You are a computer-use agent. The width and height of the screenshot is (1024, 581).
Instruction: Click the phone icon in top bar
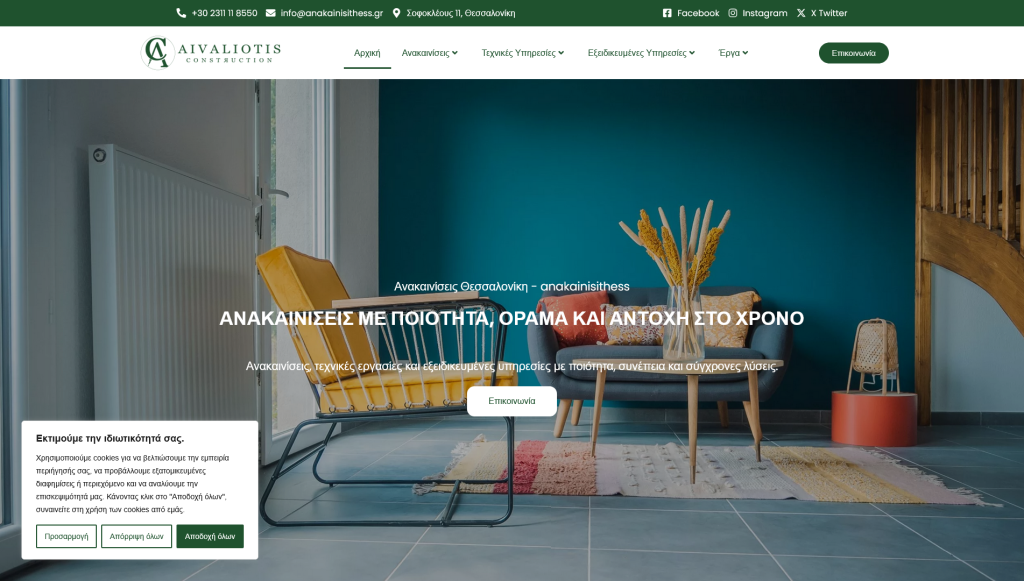(181, 13)
